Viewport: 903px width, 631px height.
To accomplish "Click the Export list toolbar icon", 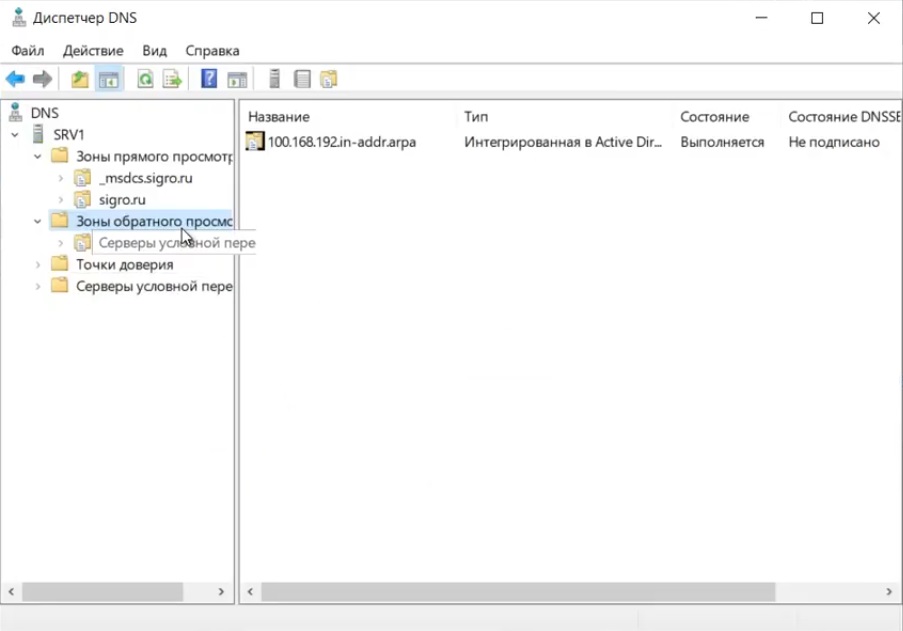I will 173,79.
